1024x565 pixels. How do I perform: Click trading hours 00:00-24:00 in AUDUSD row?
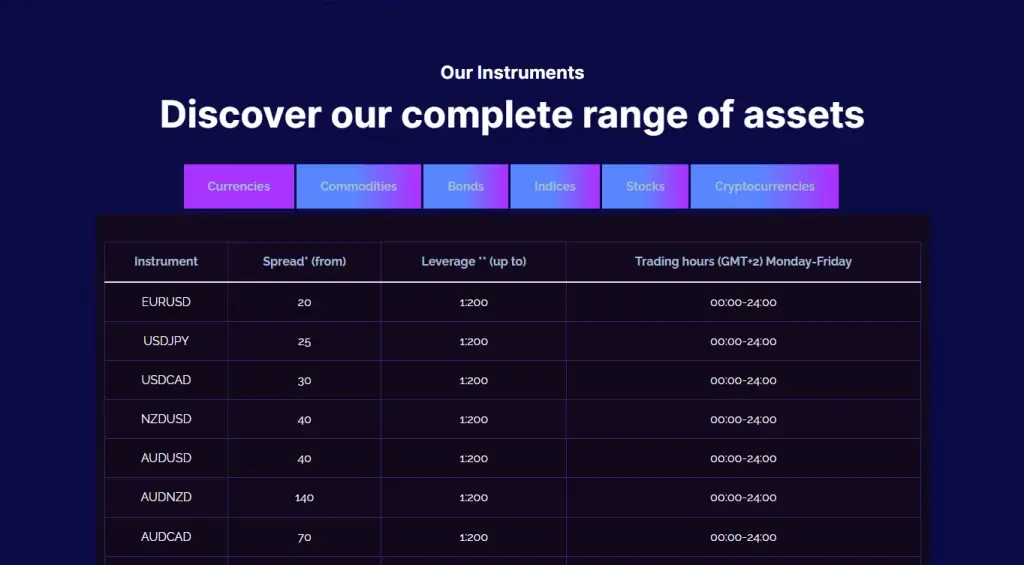[x=743, y=459]
